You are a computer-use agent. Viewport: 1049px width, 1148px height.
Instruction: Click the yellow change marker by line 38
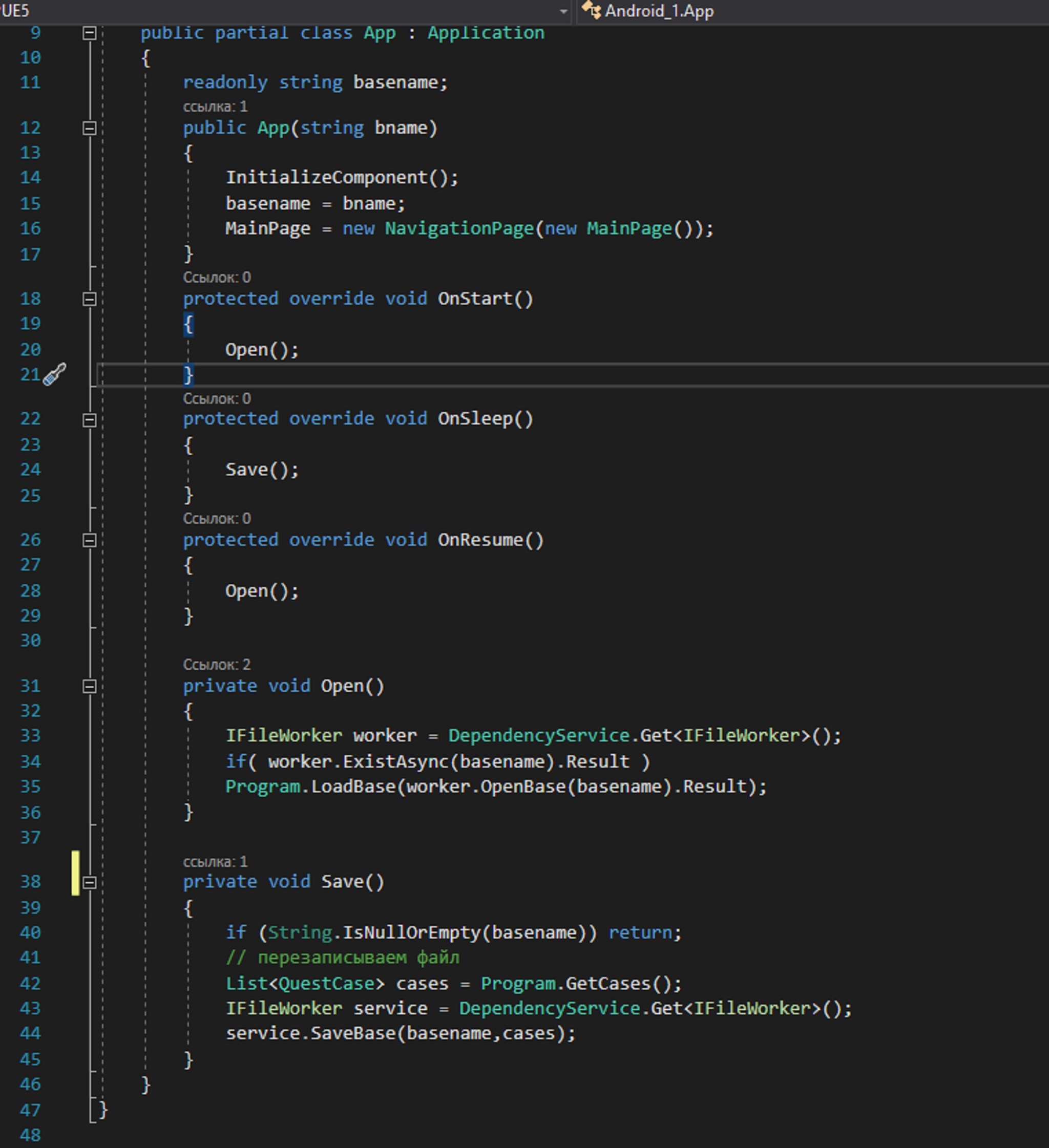(x=75, y=873)
